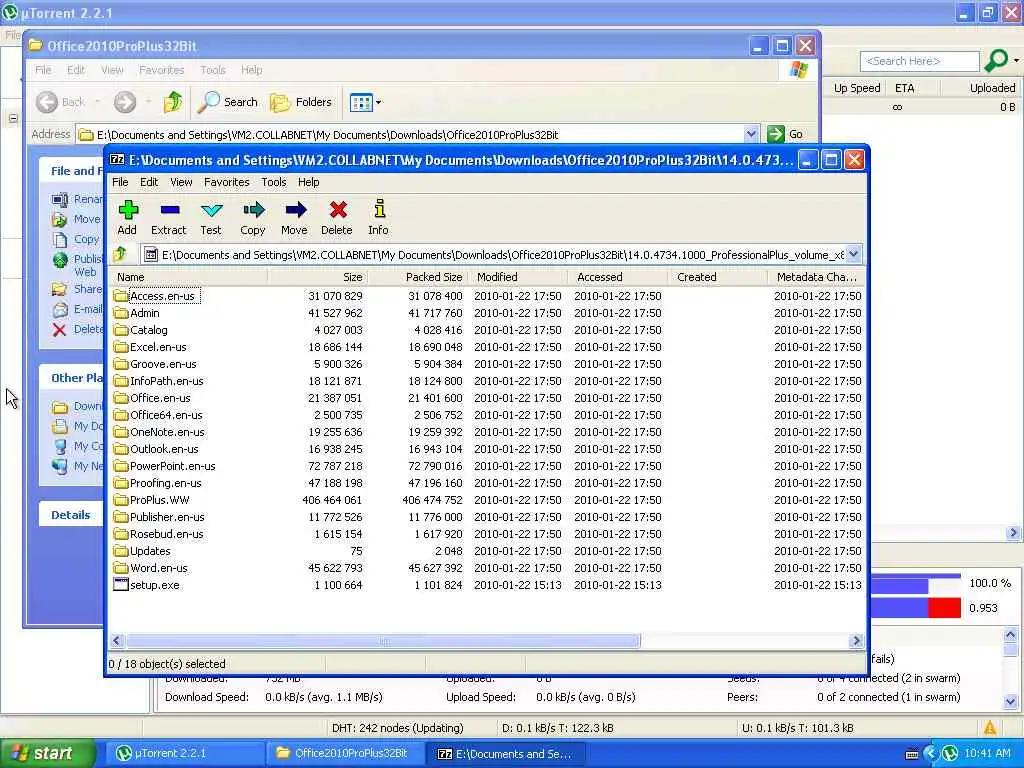Click the 7-Zip scrollbar right arrow
The width and height of the screenshot is (1024, 768).
[856, 641]
